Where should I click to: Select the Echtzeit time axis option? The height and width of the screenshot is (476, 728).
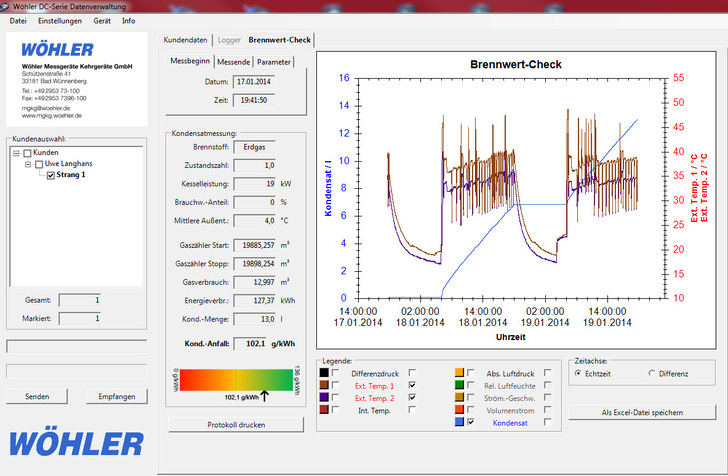tap(578, 373)
